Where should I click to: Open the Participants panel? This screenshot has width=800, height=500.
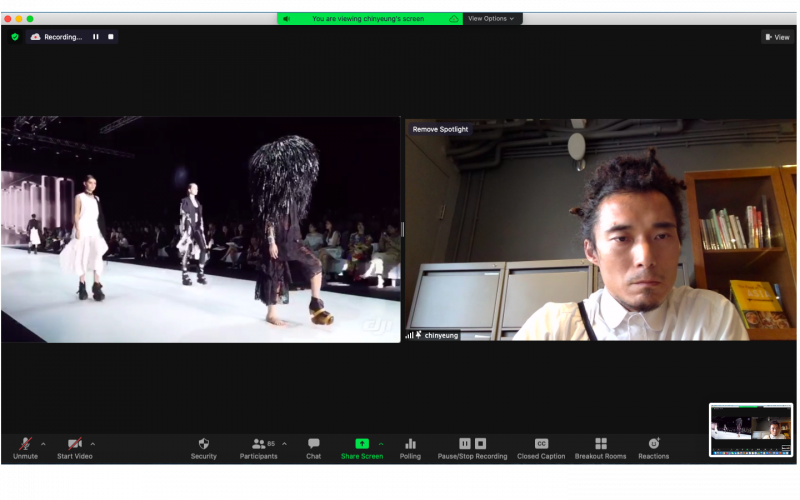[x=259, y=448]
